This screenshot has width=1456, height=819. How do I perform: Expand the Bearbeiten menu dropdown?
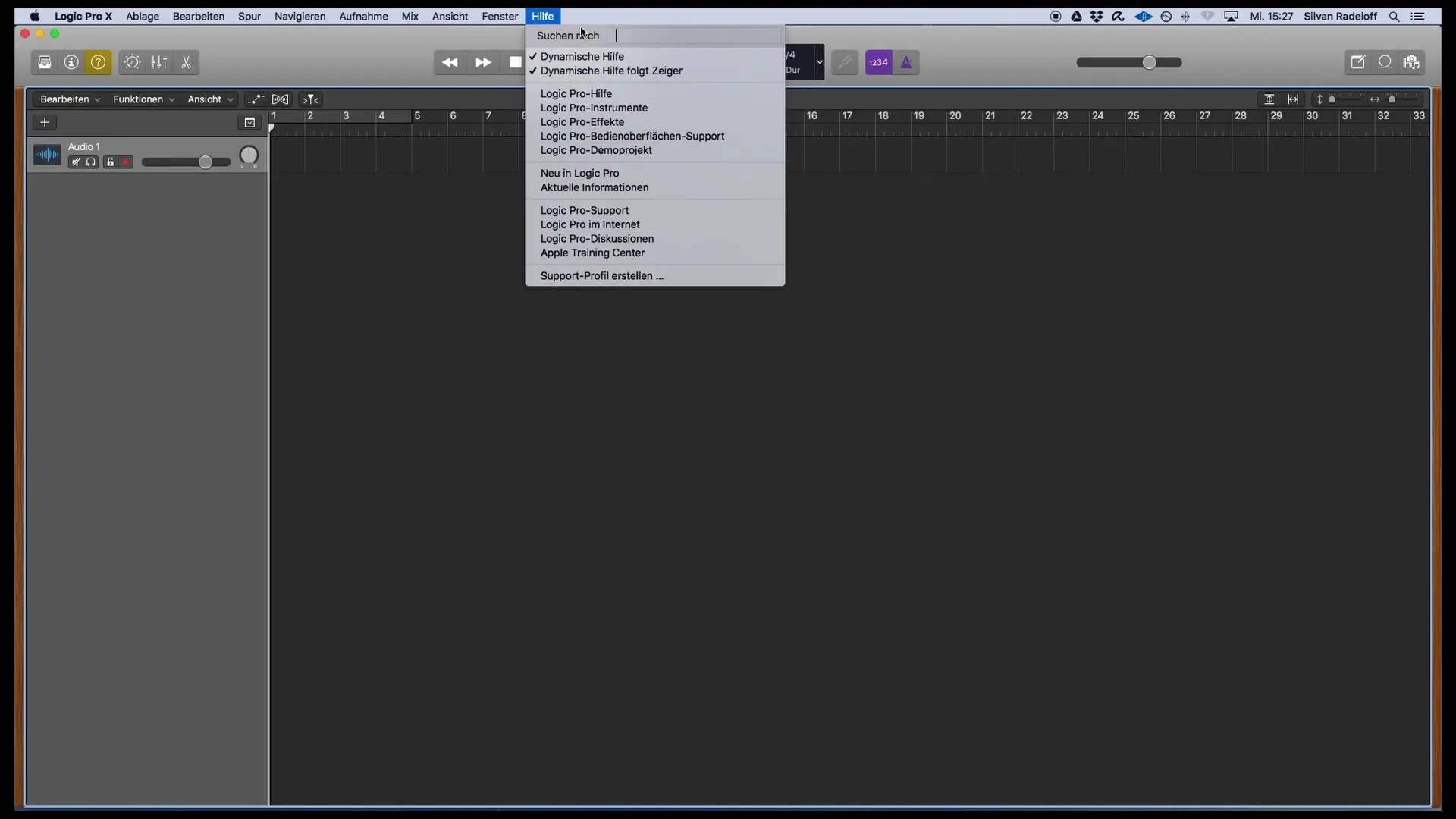[198, 16]
